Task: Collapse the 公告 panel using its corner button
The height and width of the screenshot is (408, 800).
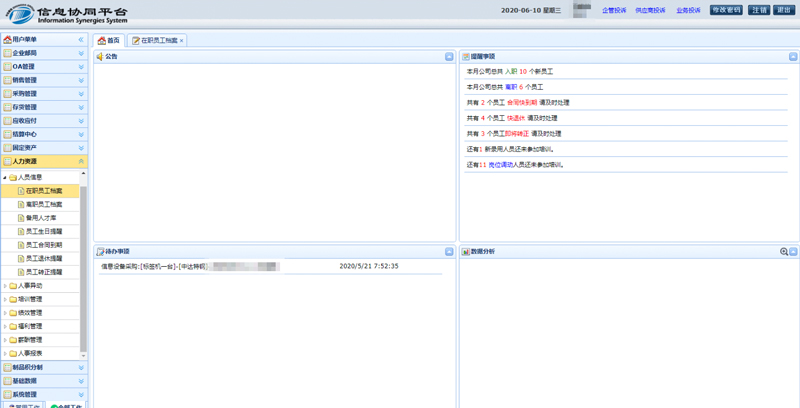Action: point(449,57)
